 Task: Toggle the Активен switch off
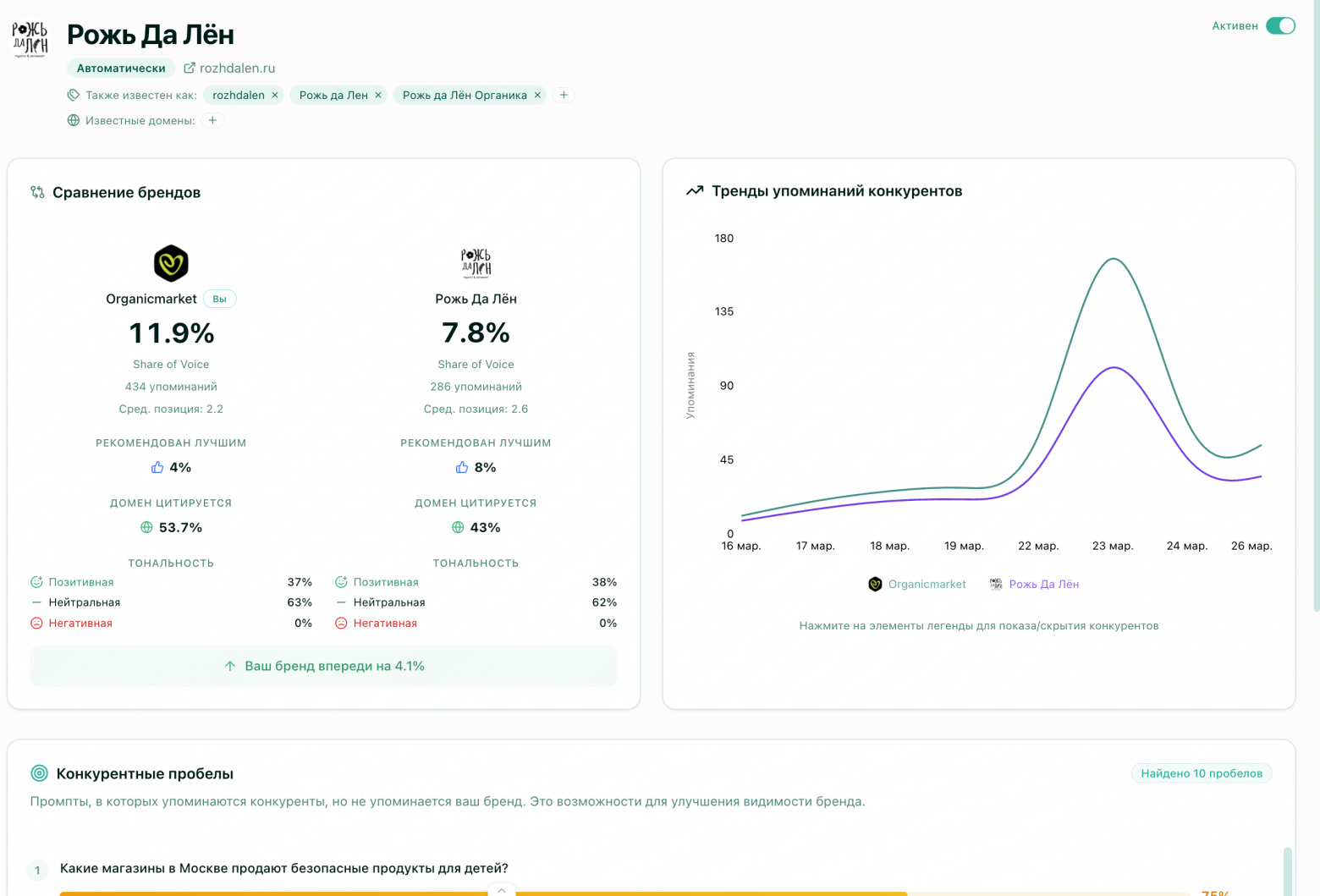[1279, 26]
